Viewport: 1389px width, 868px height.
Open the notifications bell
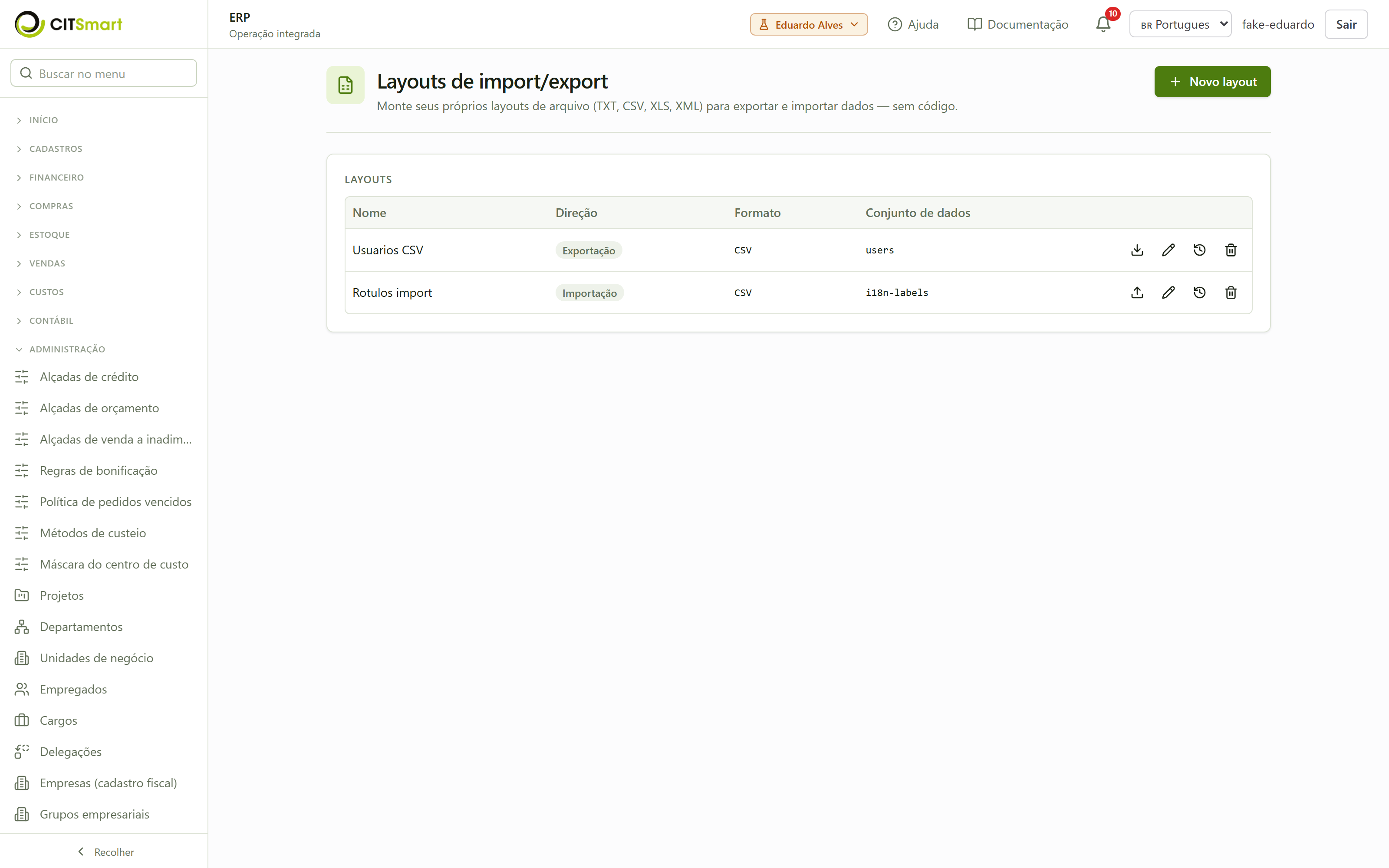(x=1103, y=24)
